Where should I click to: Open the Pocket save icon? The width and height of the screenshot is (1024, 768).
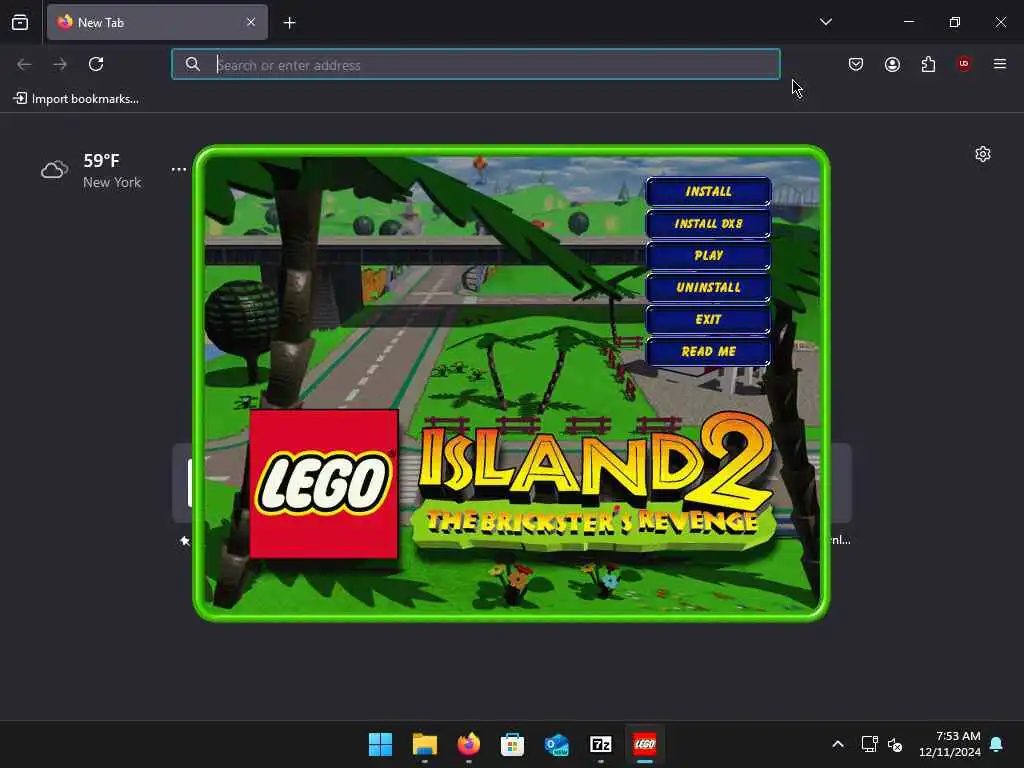[856, 64]
